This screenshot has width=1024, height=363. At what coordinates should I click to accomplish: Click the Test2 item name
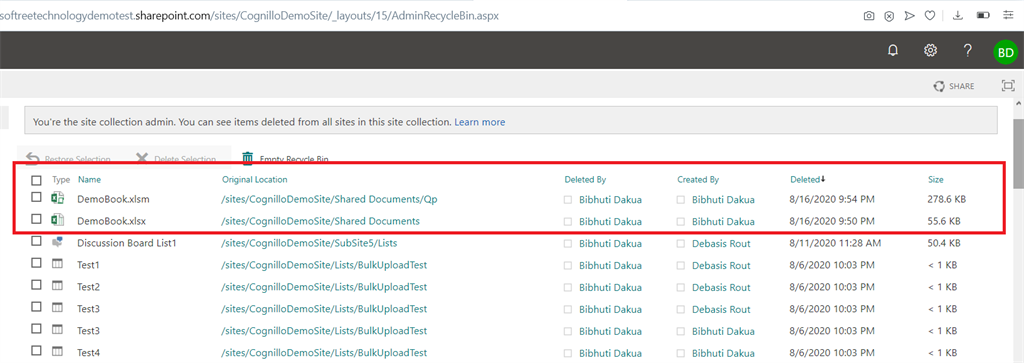(88, 287)
